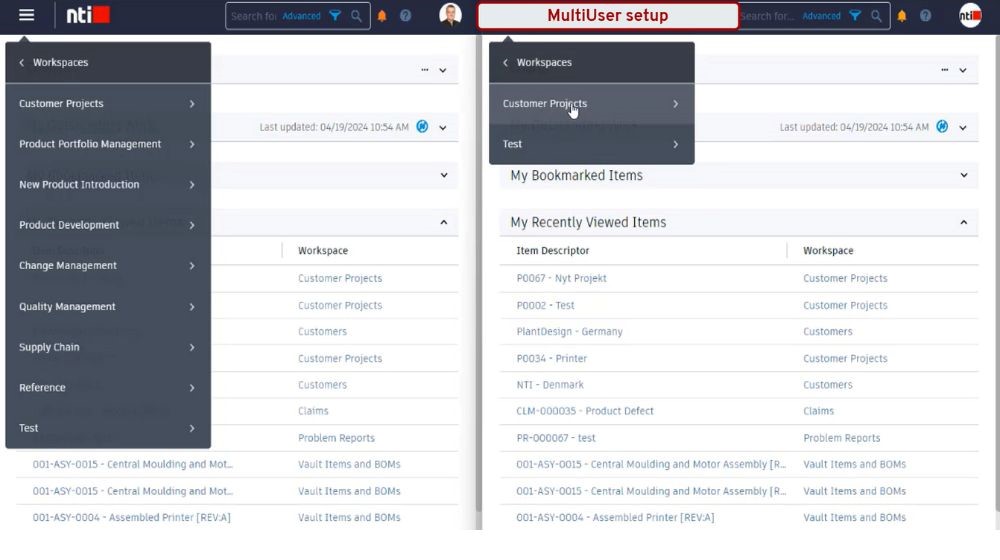Expand chevron next to left Last updated
Screen dimensions: 1000x560
(x=443, y=128)
